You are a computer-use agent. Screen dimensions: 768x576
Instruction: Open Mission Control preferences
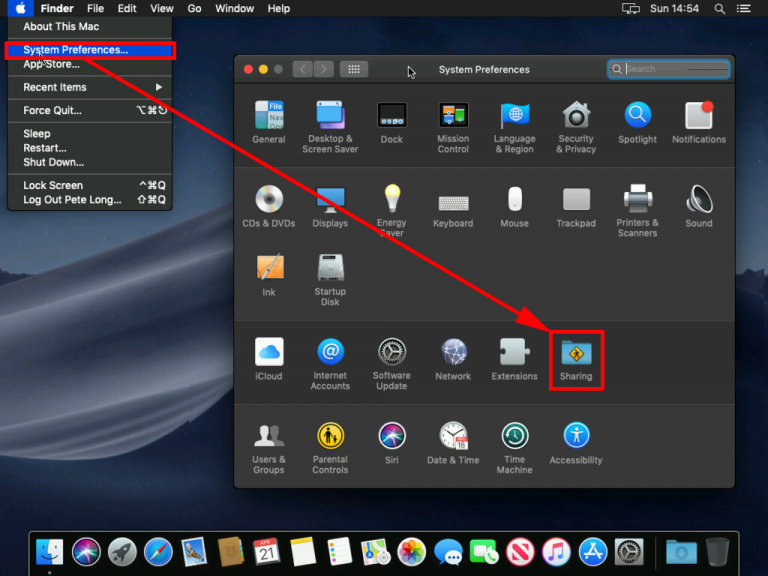pyautogui.click(x=453, y=127)
